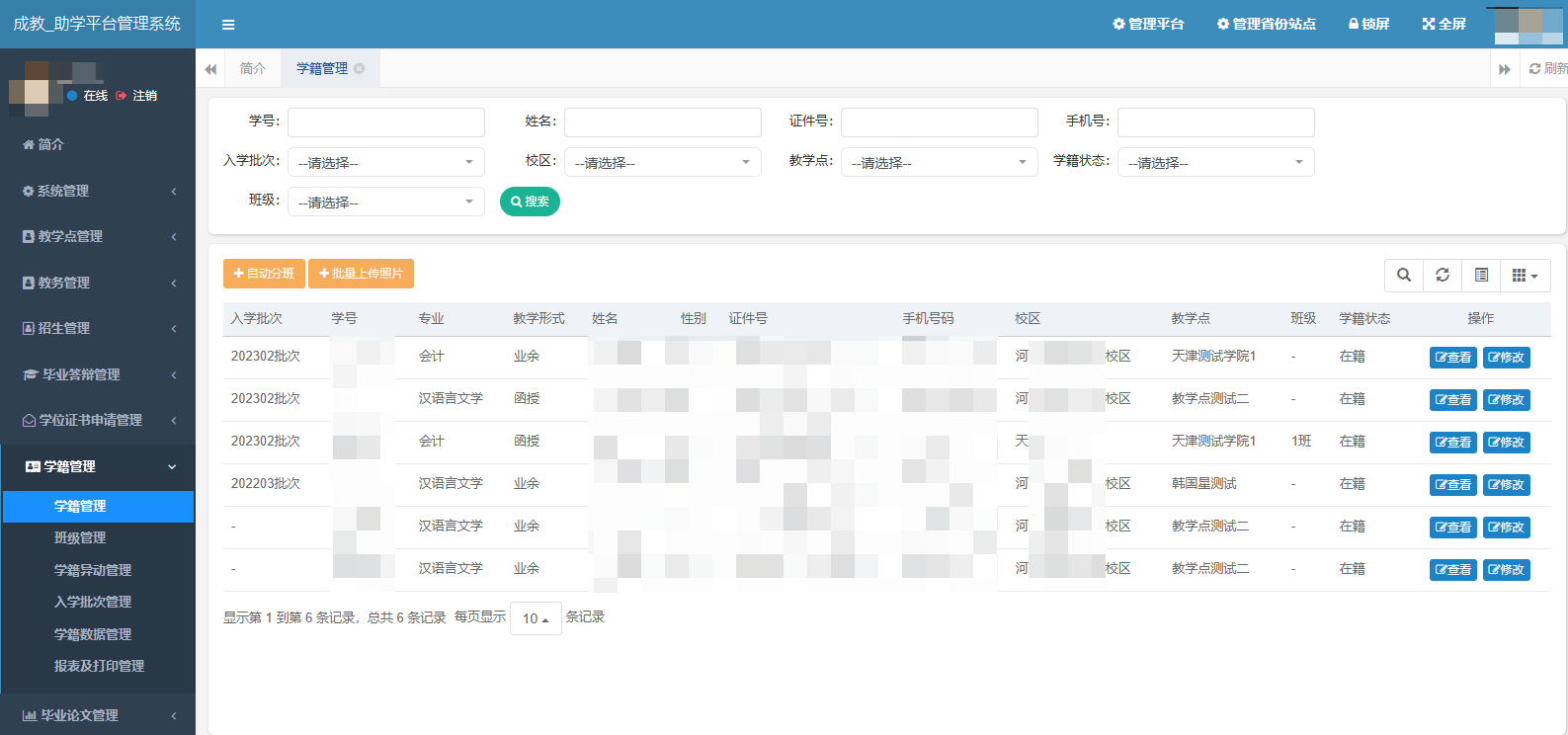Toggle table card view icon
Screen dimensions: 1568x735
pyautogui.click(x=1481, y=275)
